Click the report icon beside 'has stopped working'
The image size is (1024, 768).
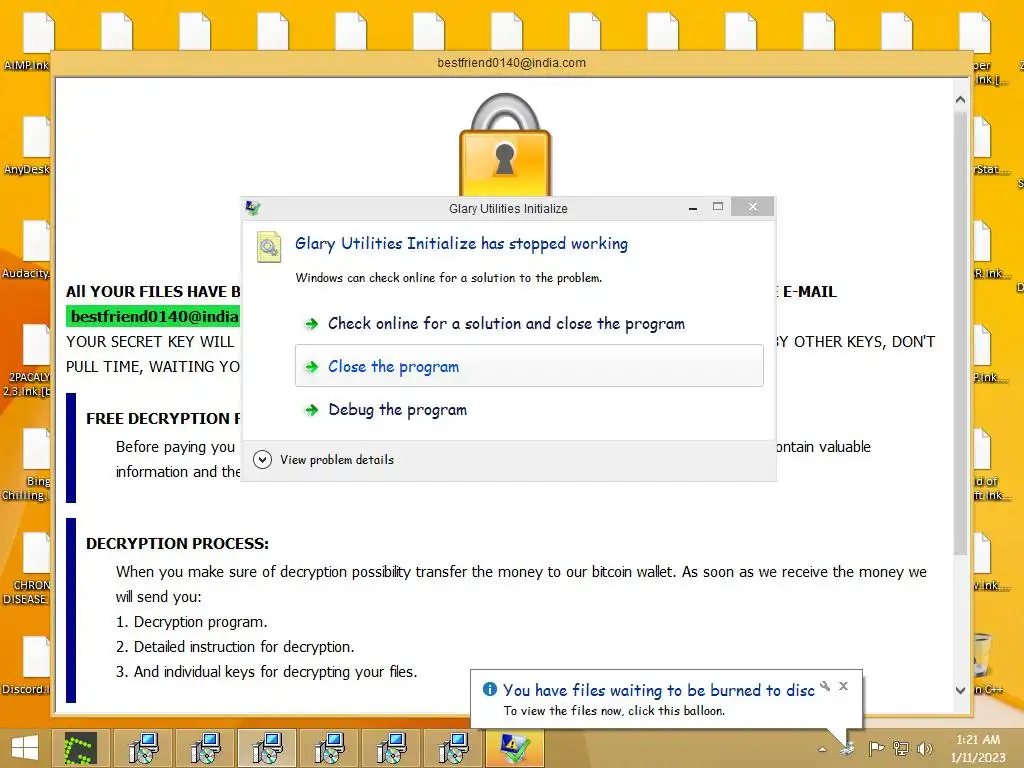pyautogui.click(x=268, y=246)
